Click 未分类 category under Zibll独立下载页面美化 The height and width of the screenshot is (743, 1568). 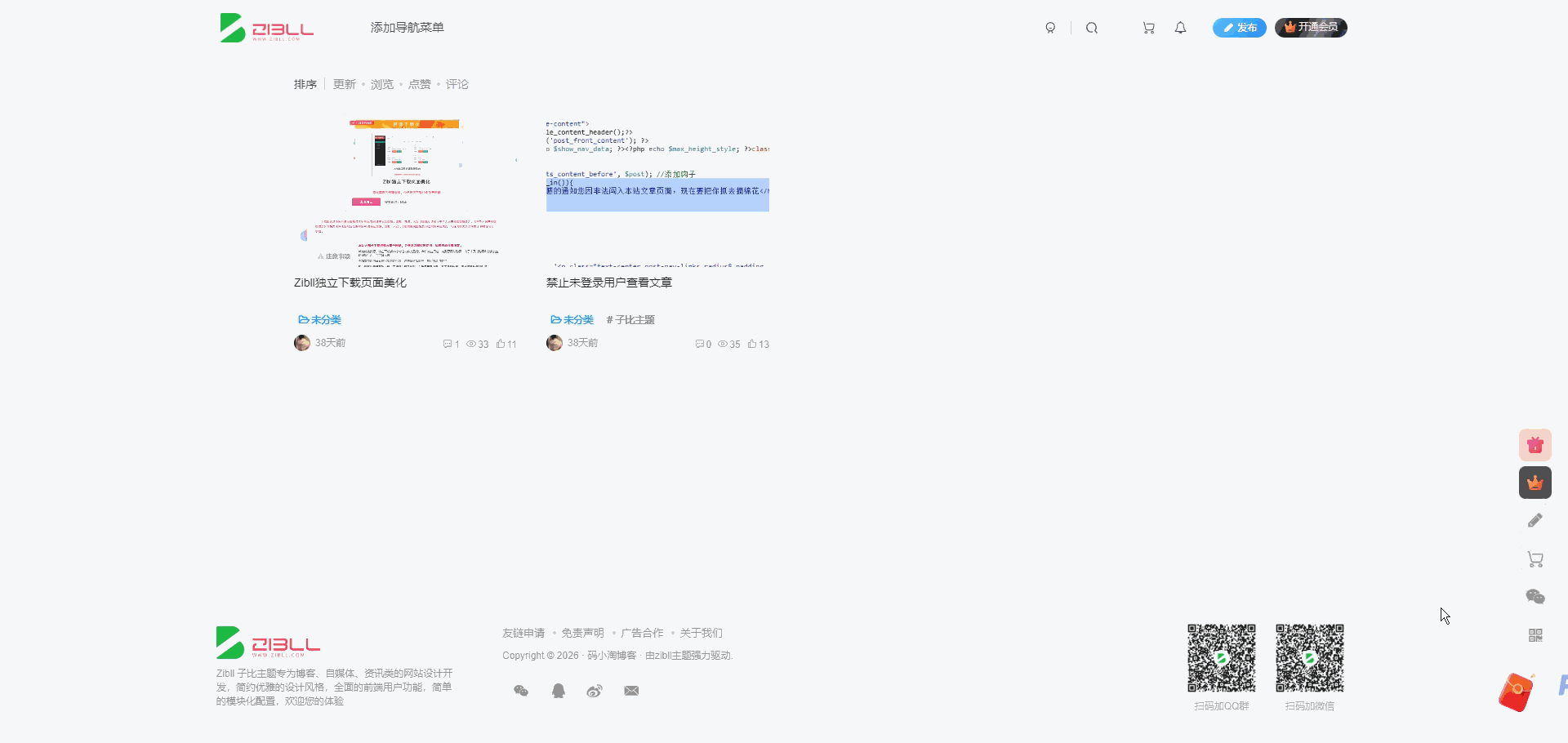click(319, 320)
